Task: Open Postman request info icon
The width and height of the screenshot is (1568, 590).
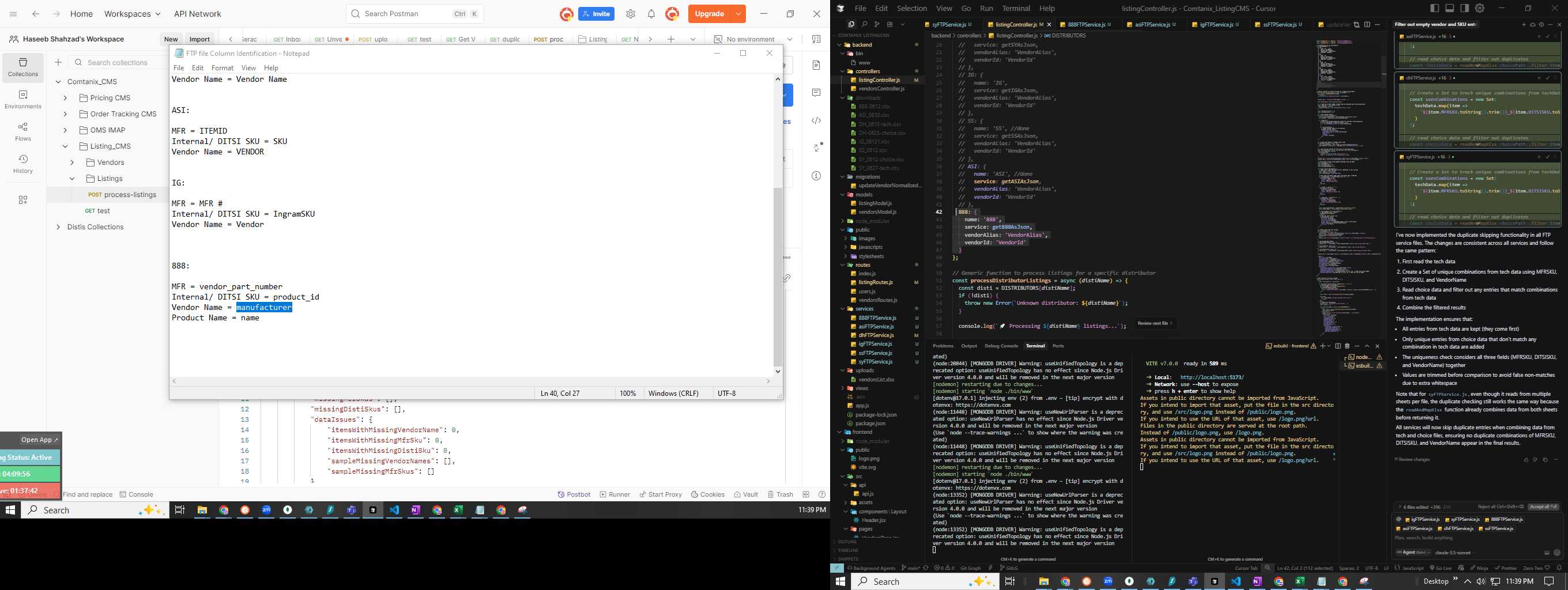Action: [816, 176]
